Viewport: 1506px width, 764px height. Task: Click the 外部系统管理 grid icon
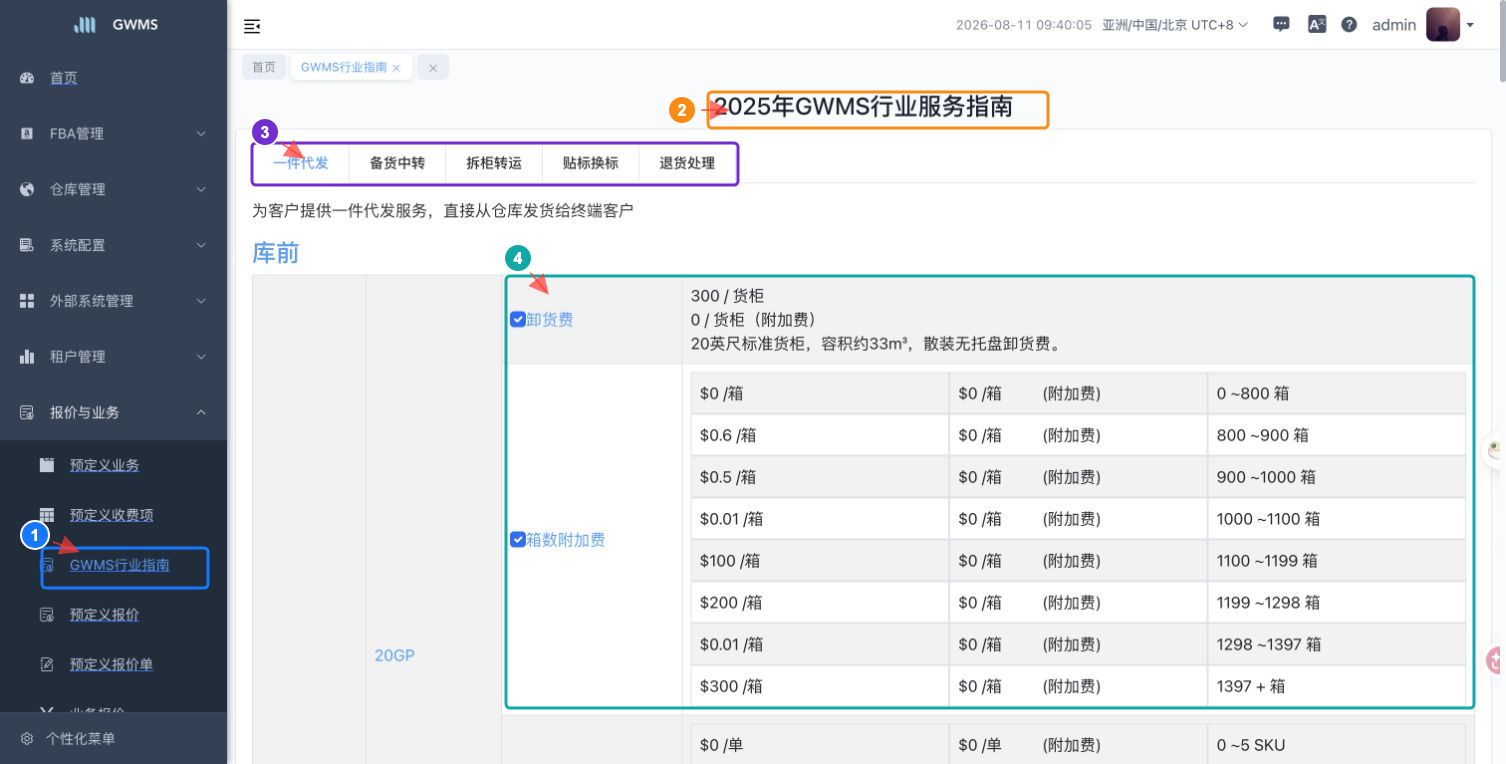pyautogui.click(x=27, y=301)
